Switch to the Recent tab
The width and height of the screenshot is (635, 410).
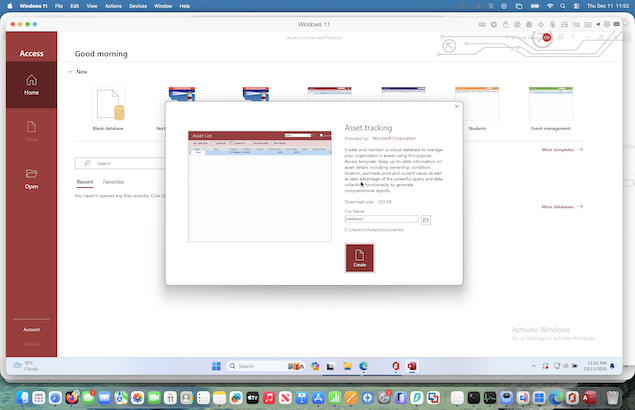click(x=85, y=182)
